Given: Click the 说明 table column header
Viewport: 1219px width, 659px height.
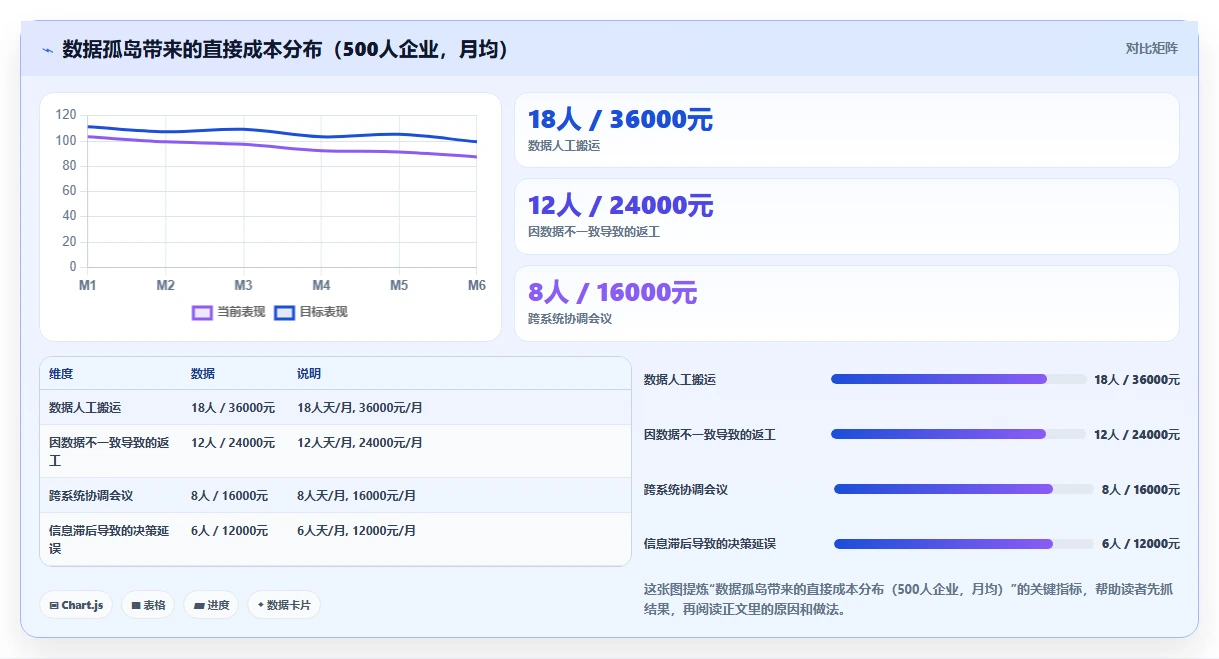Looking at the screenshot, I should click(x=309, y=374).
